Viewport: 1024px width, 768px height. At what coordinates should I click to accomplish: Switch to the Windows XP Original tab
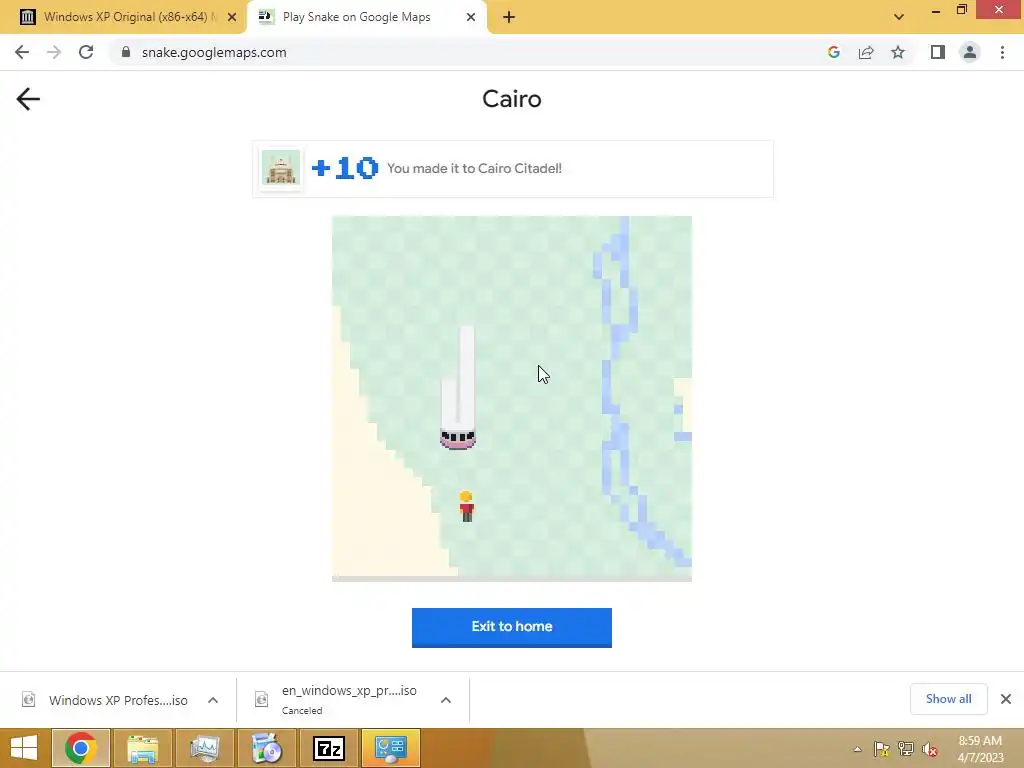point(124,17)
